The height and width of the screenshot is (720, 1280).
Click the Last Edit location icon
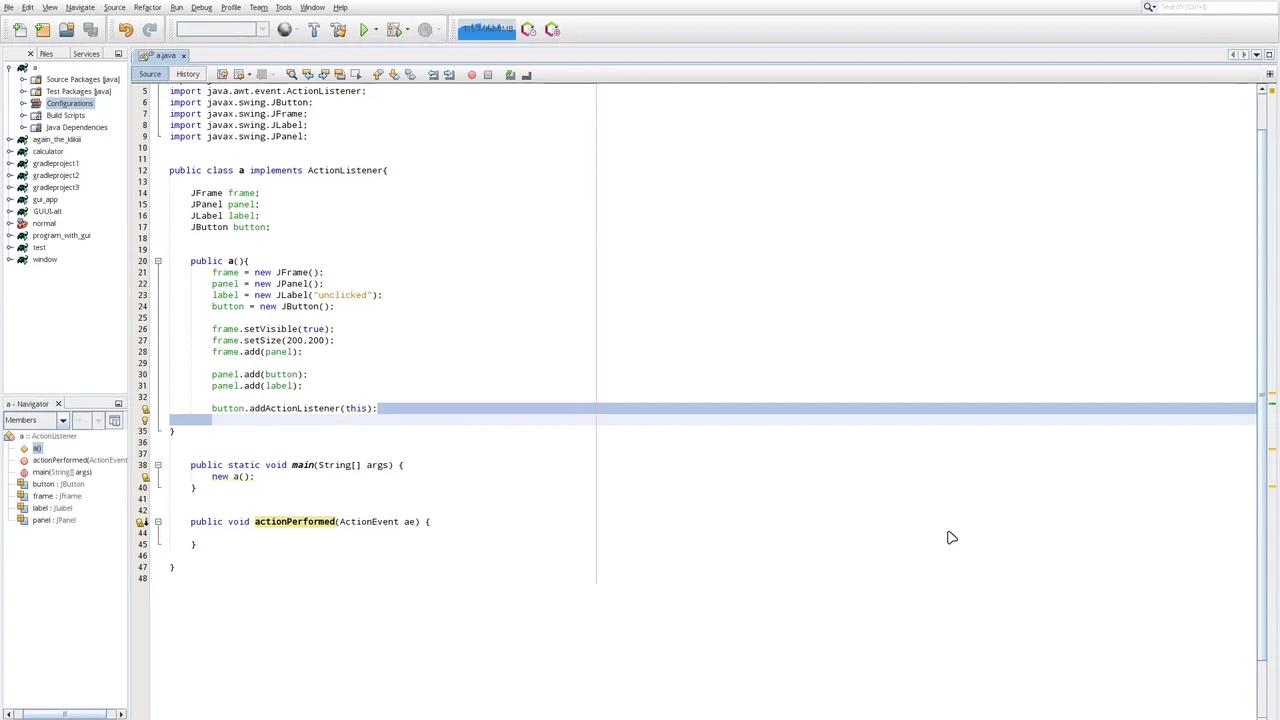coord(222,74)
